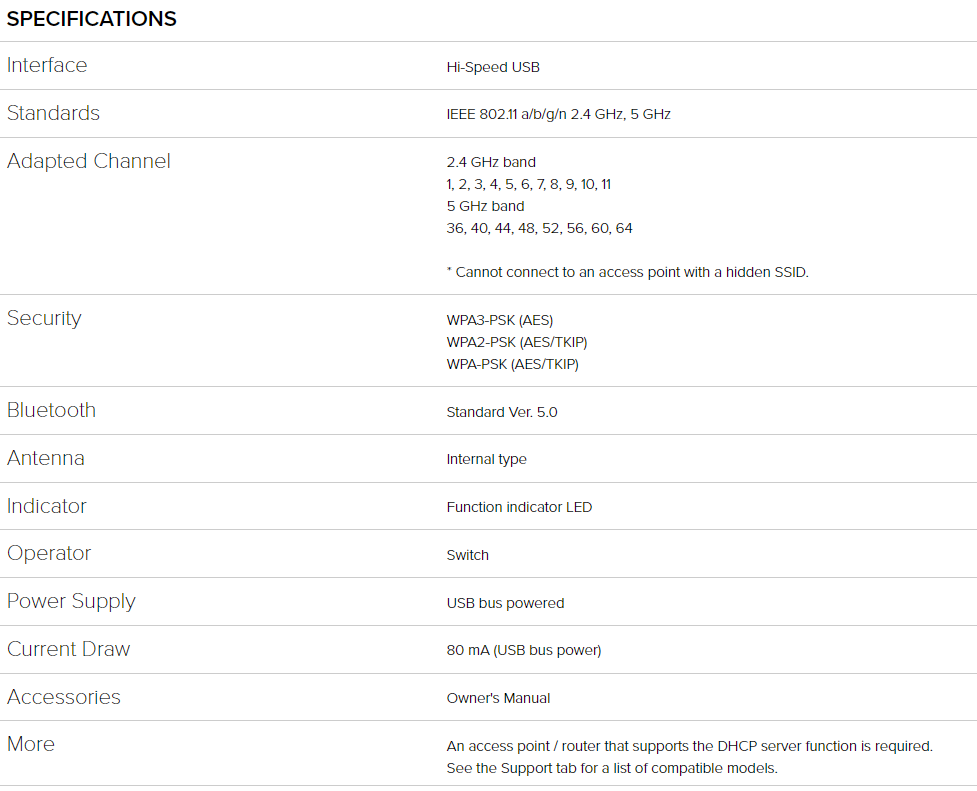Image resolution: width=977 pixels, height=791 pixels.
Task: Click the 2.4 GHz band line
Action: (491, 162)
